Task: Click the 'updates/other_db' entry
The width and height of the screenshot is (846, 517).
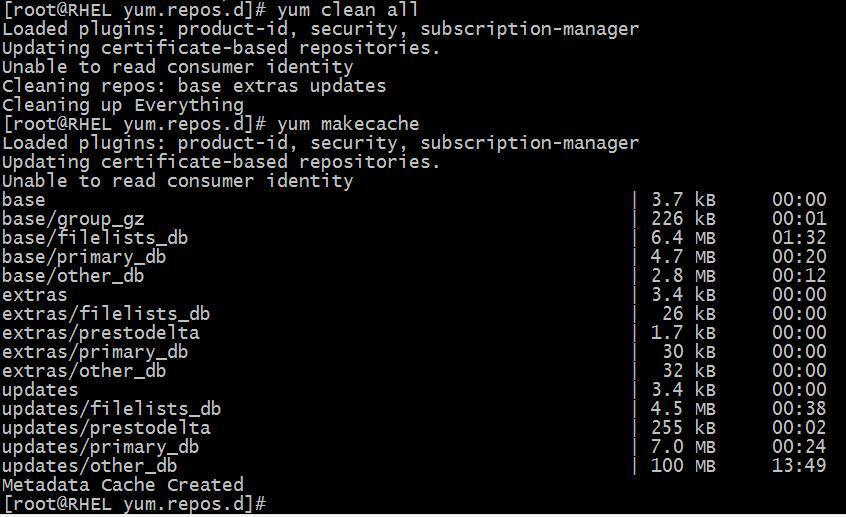Action: tap(89, 466)
